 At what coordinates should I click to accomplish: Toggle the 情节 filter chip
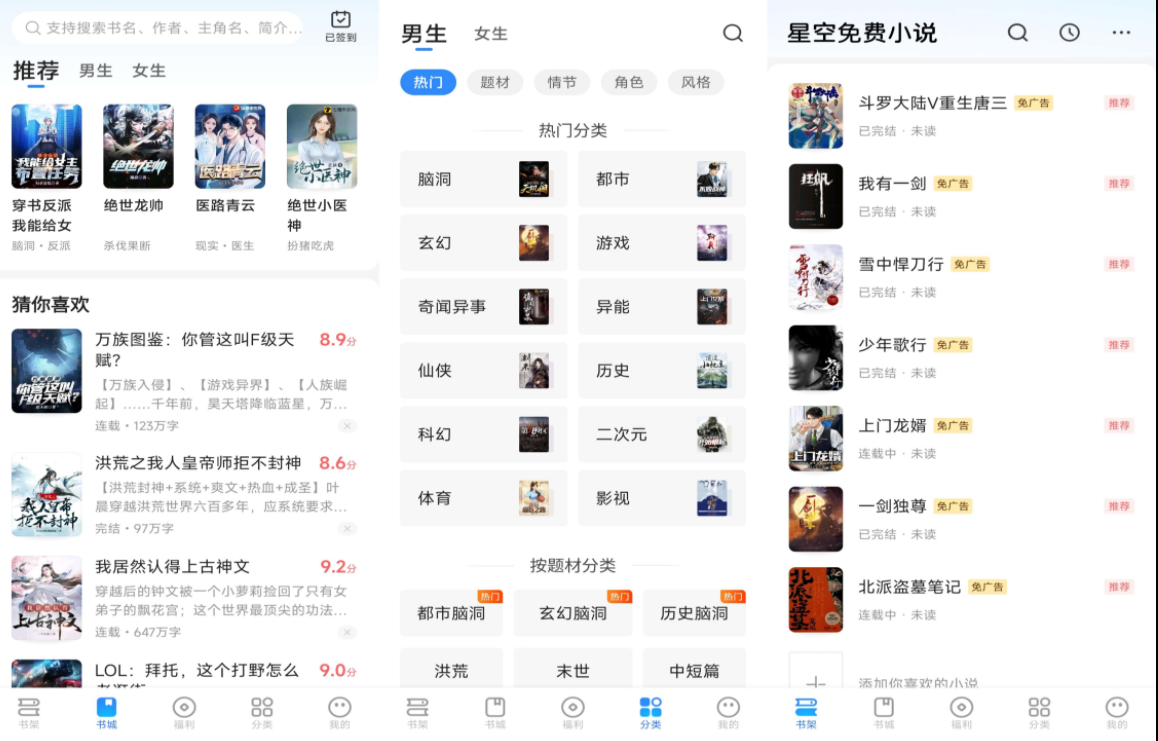pos(562,82)
